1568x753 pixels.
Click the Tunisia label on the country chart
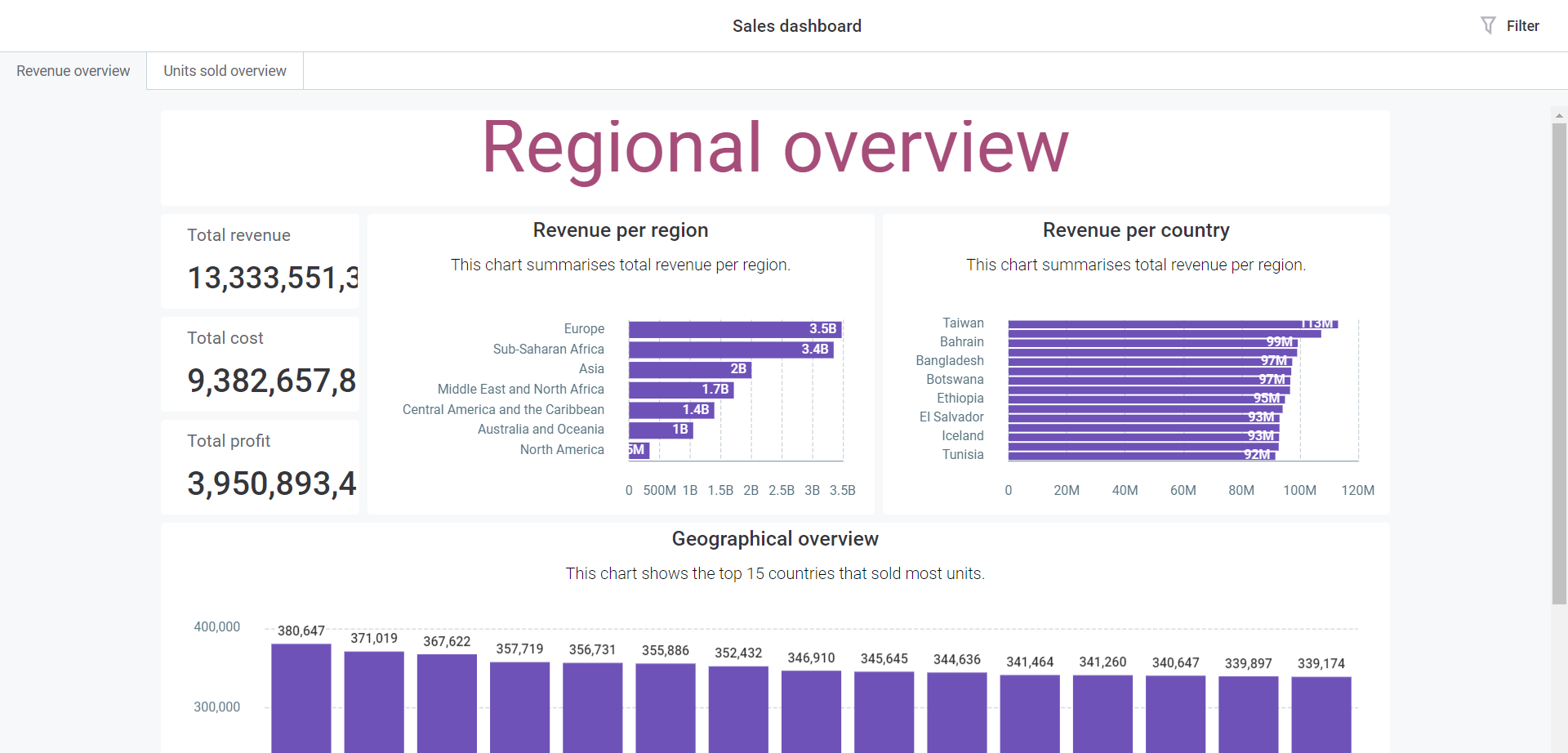coord(963,454)
